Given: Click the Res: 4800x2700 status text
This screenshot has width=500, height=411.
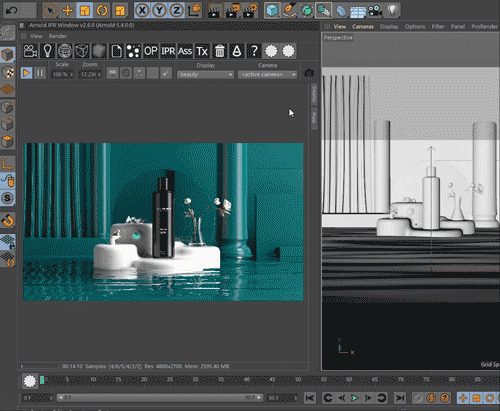Looking at the screenshot, I should [163, 366].
